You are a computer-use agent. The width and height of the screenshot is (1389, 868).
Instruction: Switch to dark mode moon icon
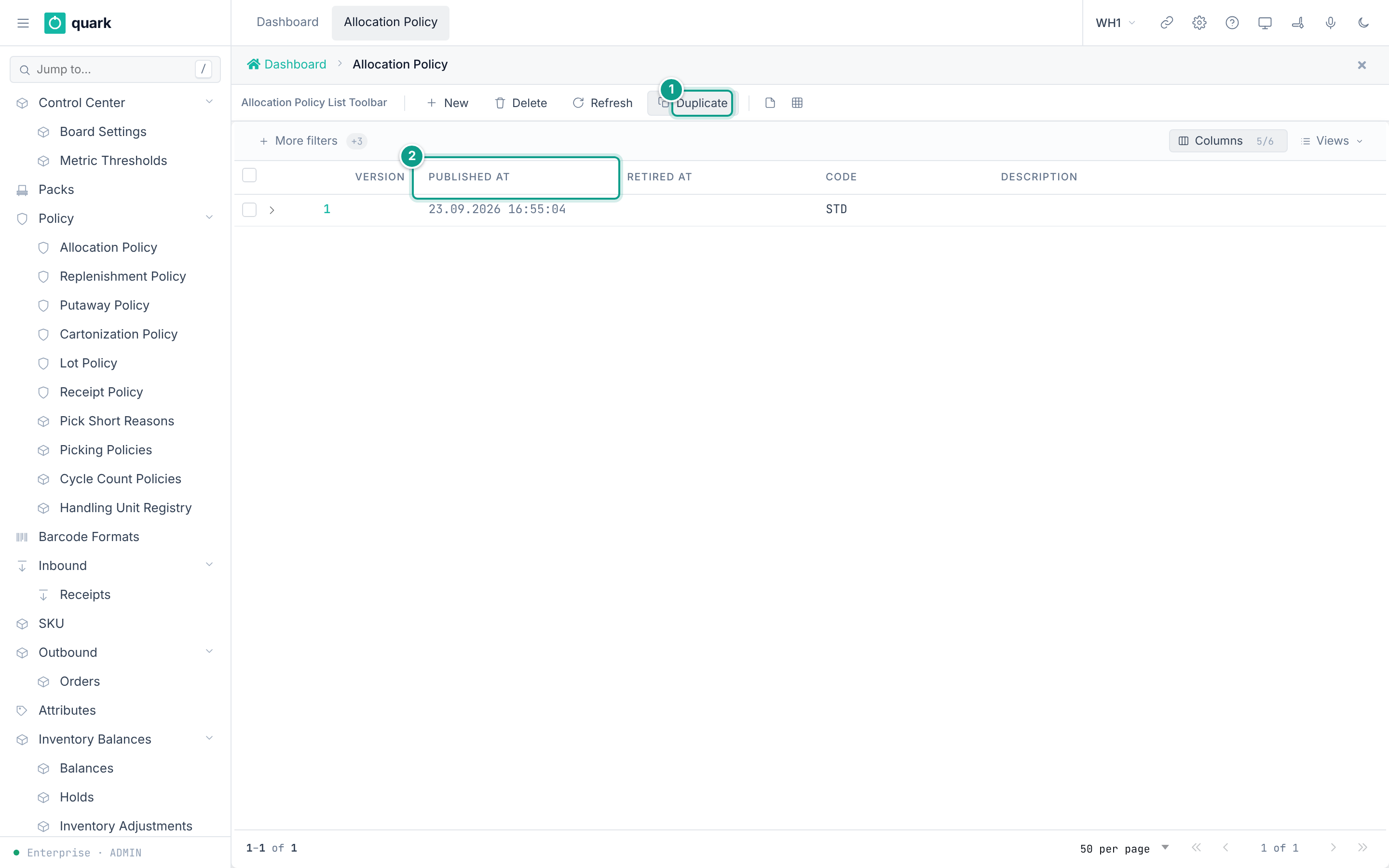click(1363, 23)
